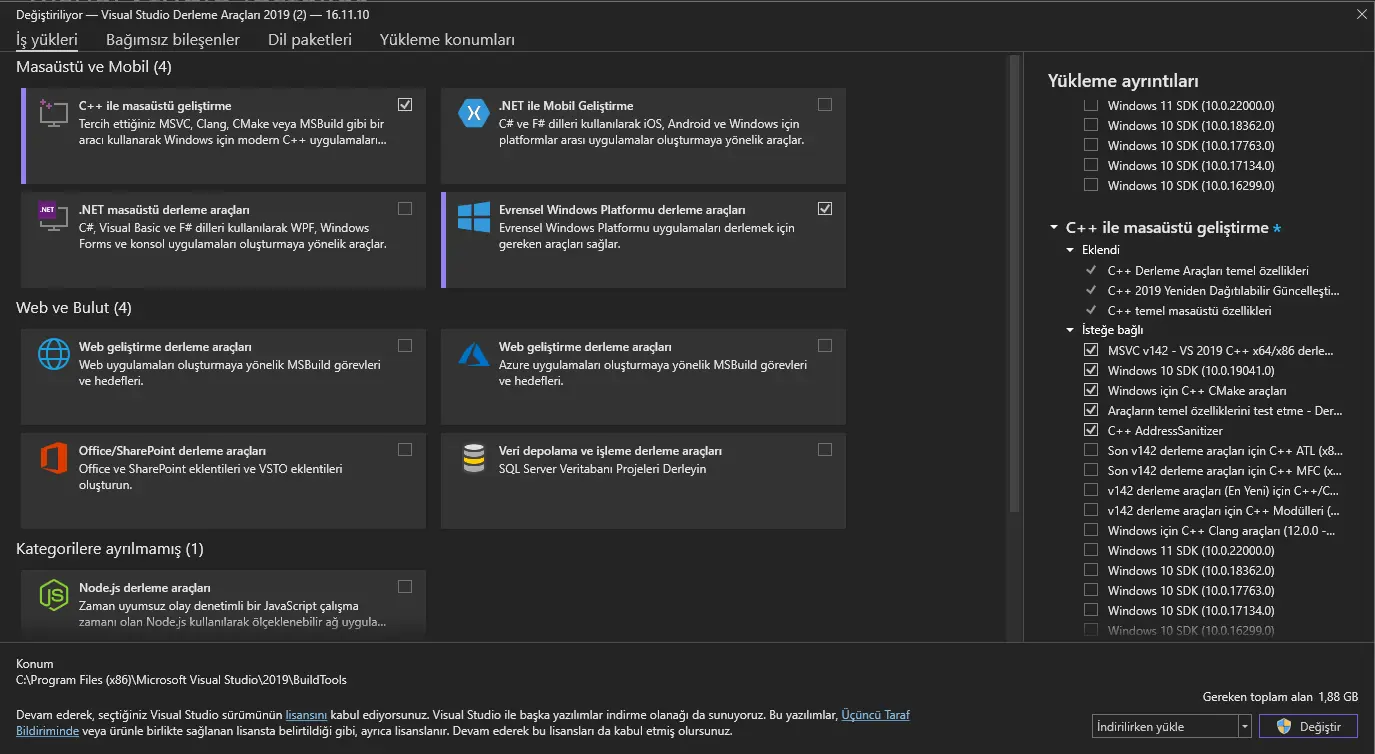The image size is (1375, 754).
Task: Open the Dil paketleri tab
Action: 310,40
